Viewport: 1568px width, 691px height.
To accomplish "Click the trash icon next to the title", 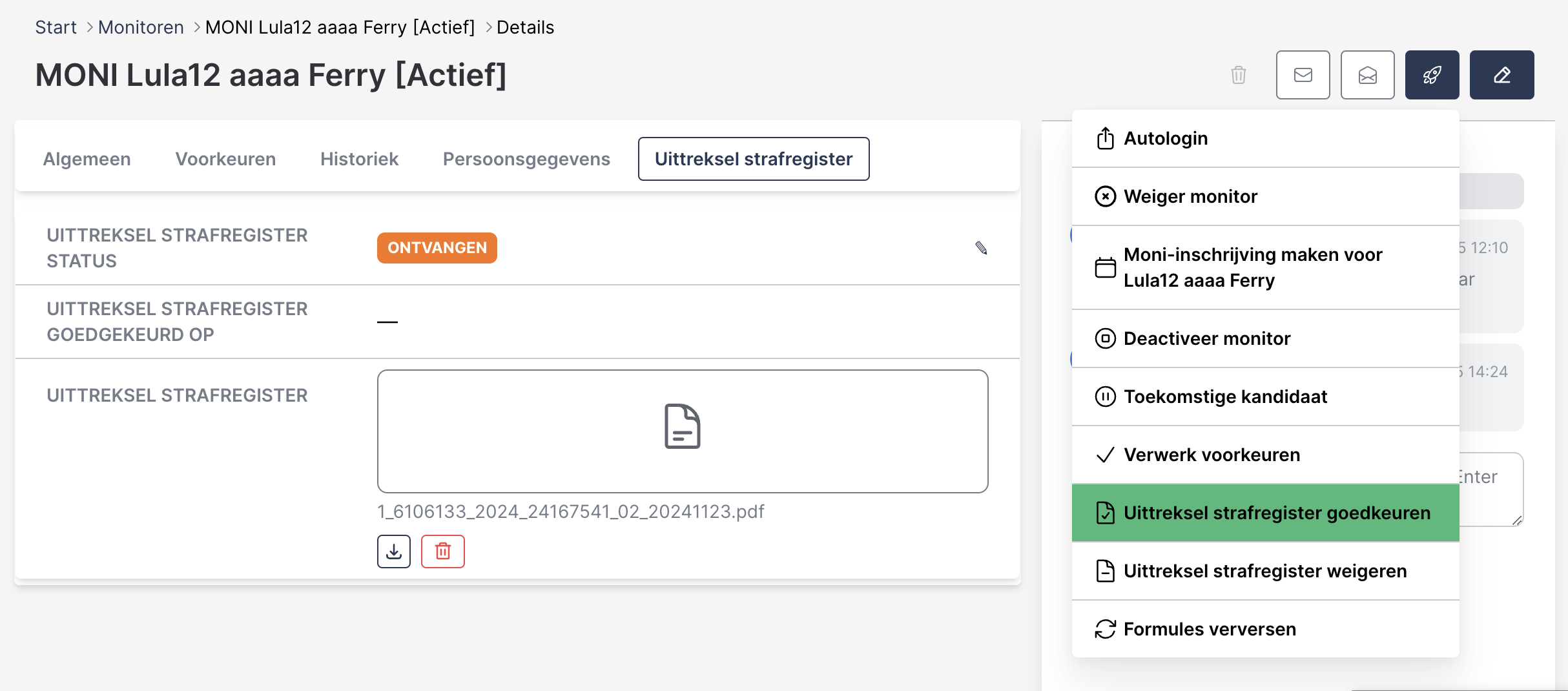I will [1238, 75].
